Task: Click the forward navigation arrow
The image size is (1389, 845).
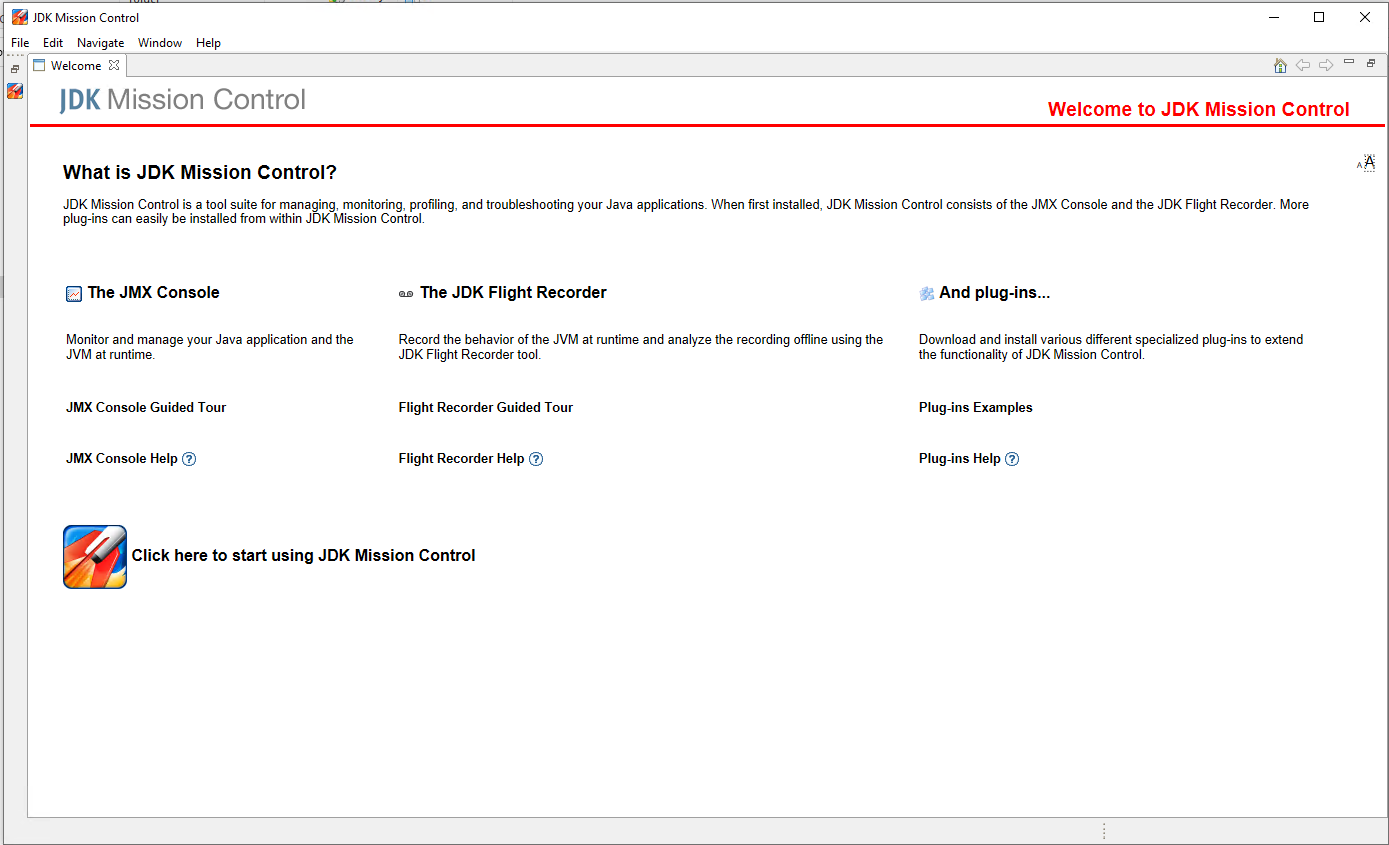Action: [1326, 66]
